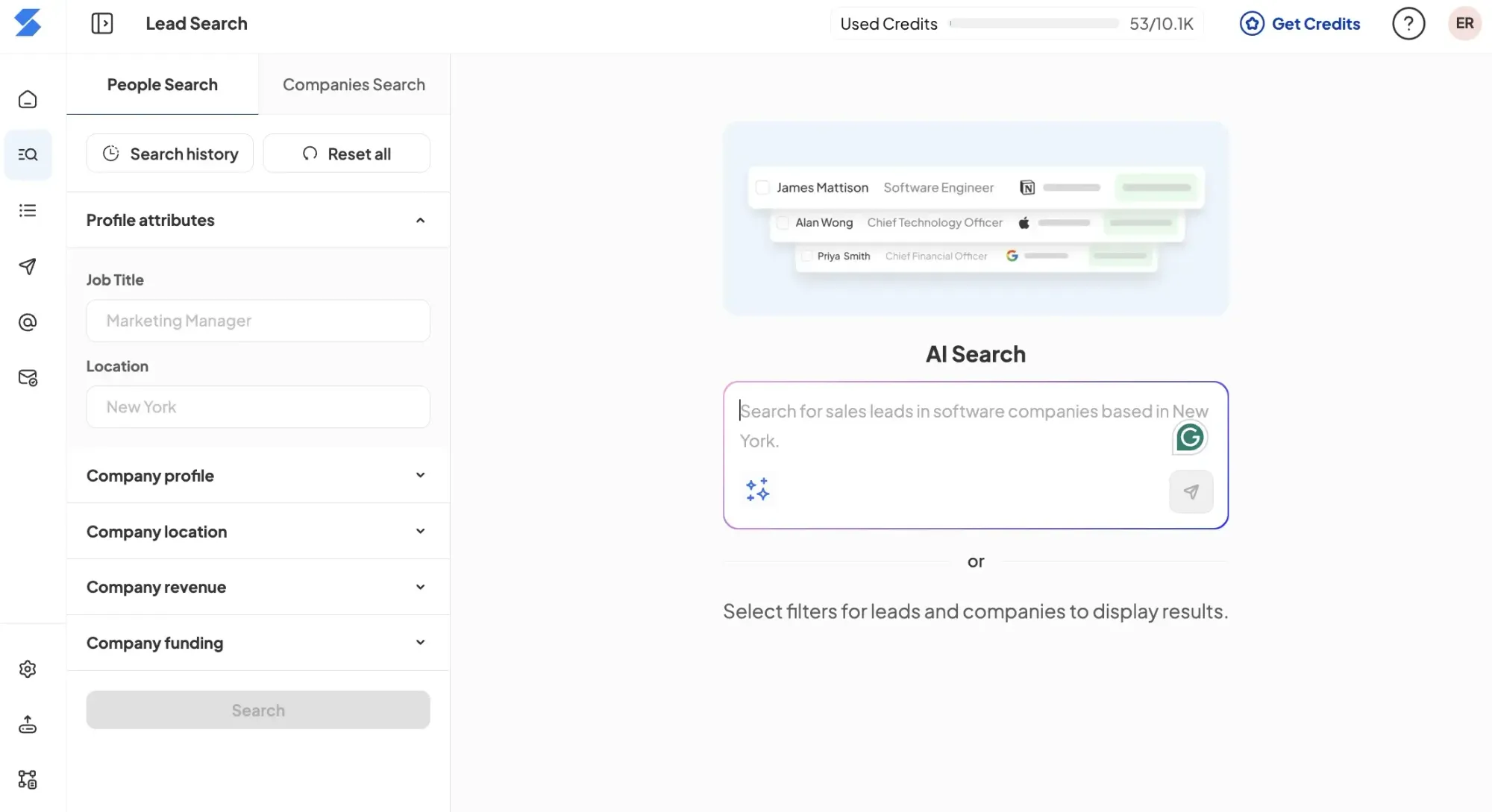Click the blue app logo icon
Viewport: 1492px width, 812px height.
28,23
